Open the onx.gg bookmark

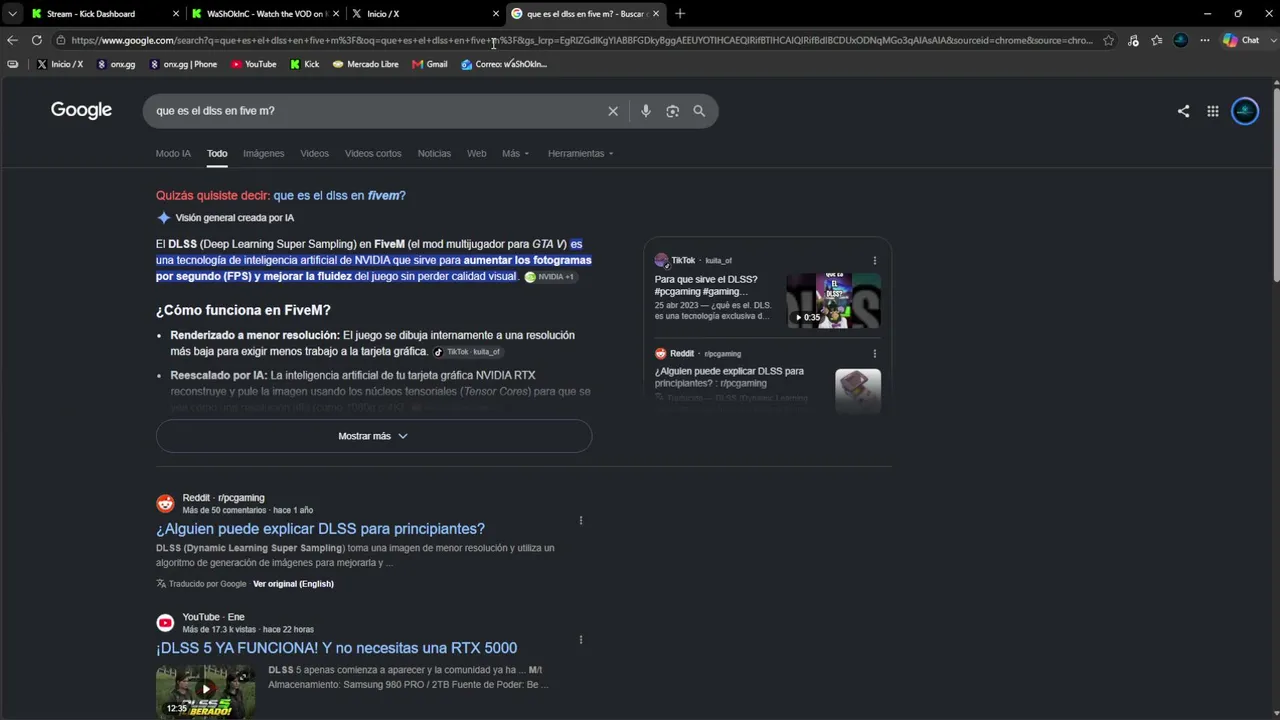tap(116, 64)
